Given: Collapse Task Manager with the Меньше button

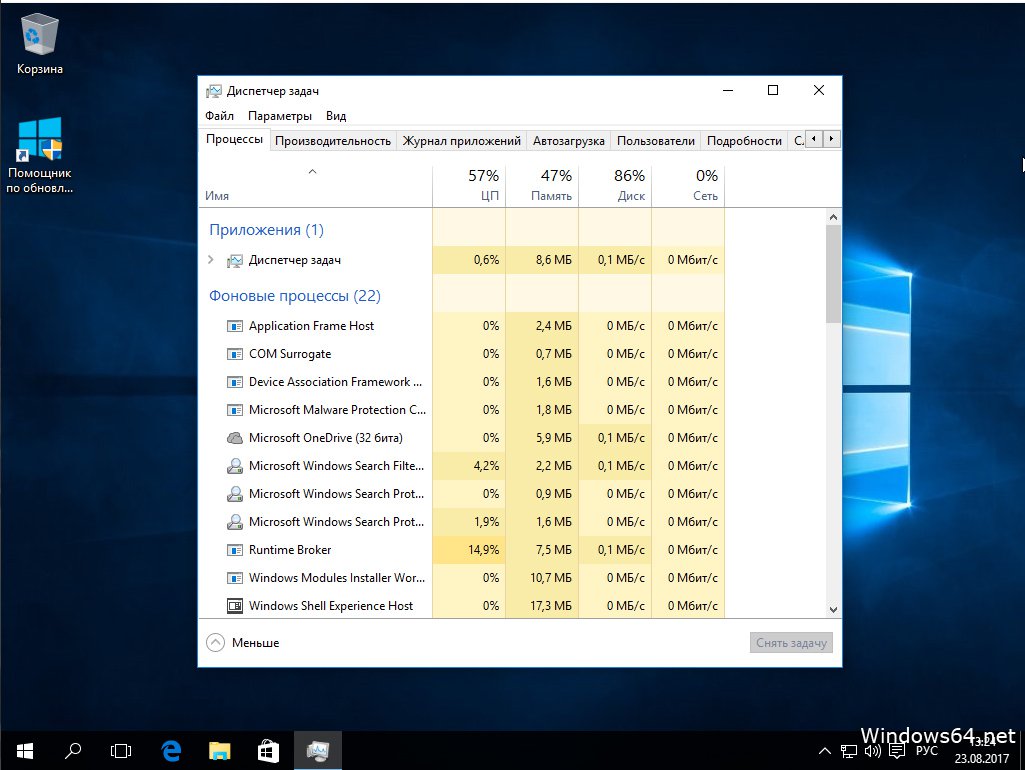Looking at the screenshot, I should pos(243,643).
